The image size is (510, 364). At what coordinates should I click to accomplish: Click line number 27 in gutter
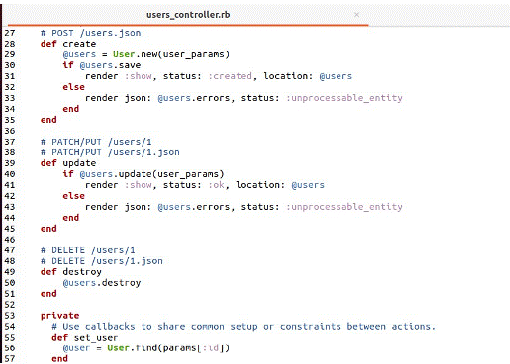(10, 33)
